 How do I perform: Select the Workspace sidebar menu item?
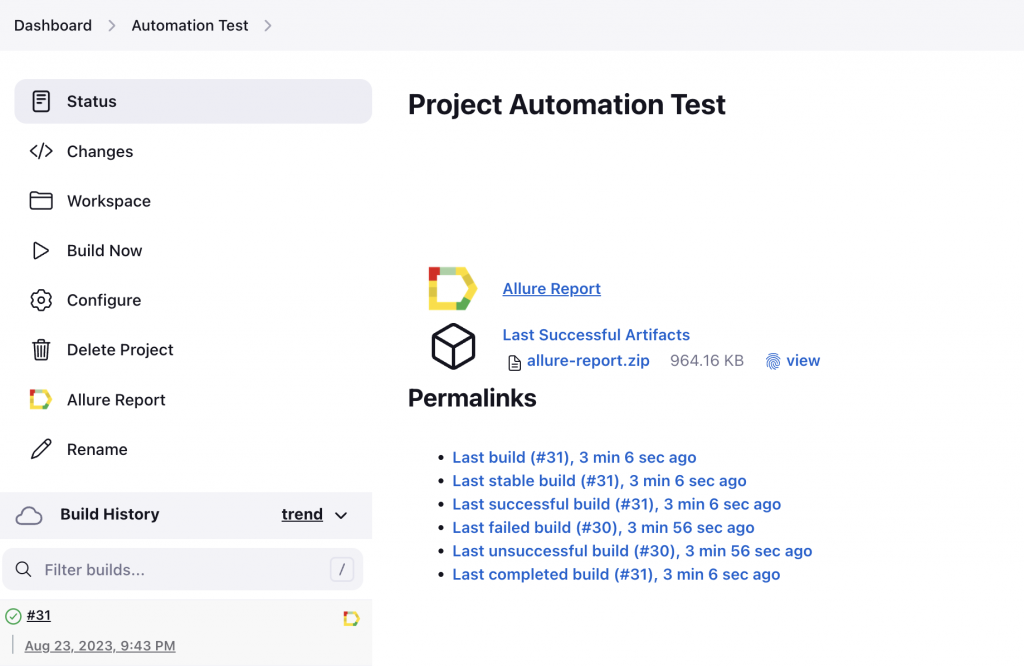click(108, 201)
